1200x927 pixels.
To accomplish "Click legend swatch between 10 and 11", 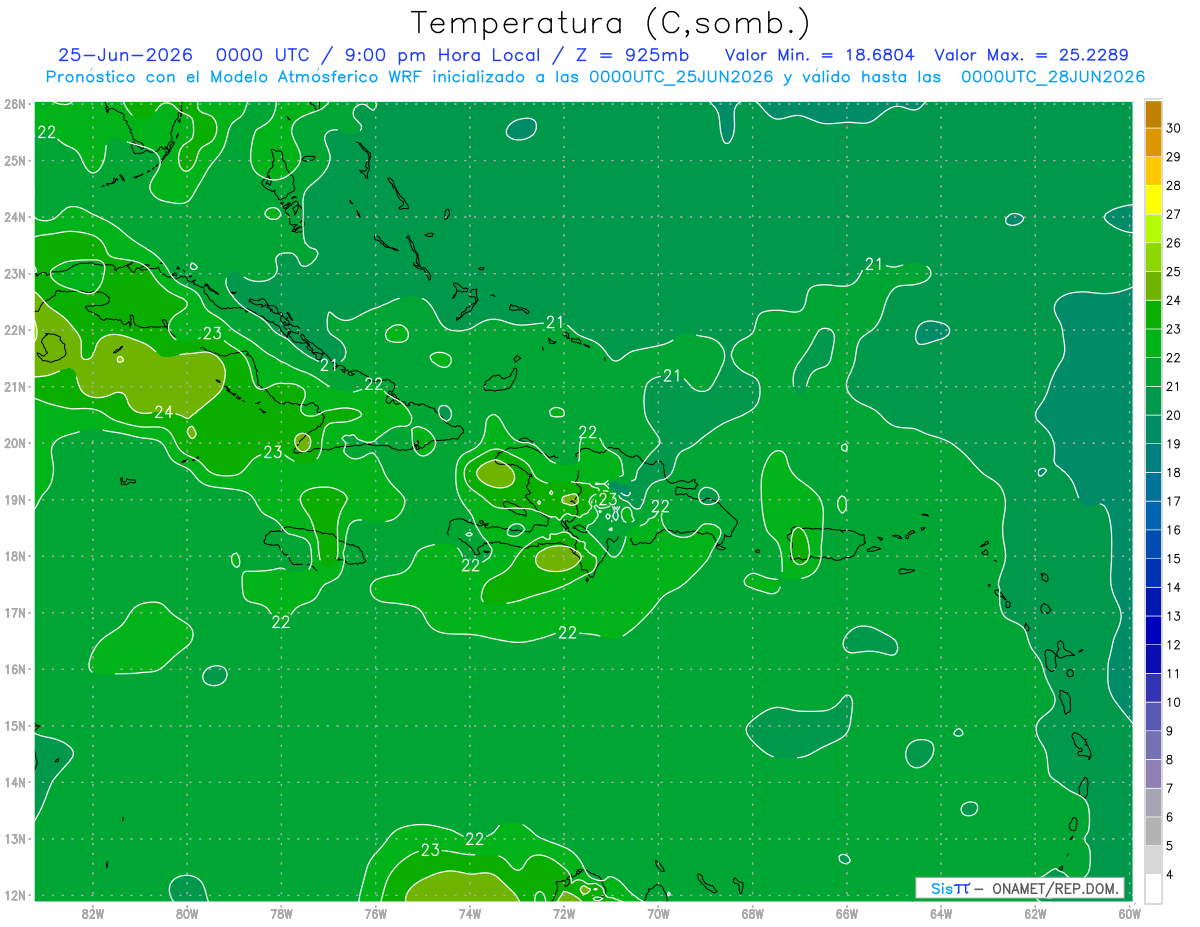I will point(1153,688).
